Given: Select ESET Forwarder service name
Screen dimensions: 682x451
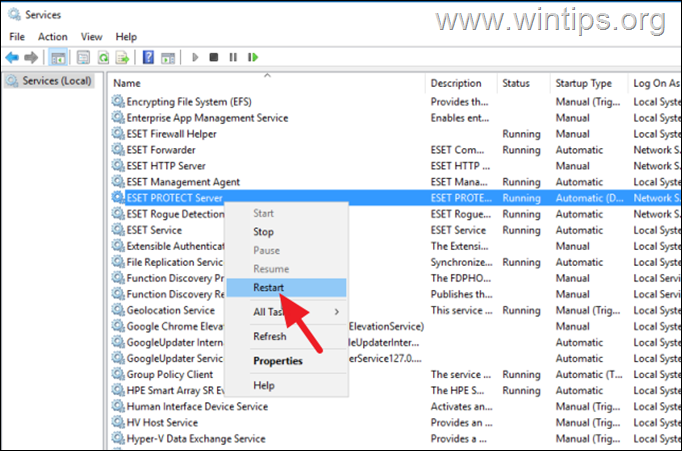Looking at the screenshot, I should click(161, 150).
